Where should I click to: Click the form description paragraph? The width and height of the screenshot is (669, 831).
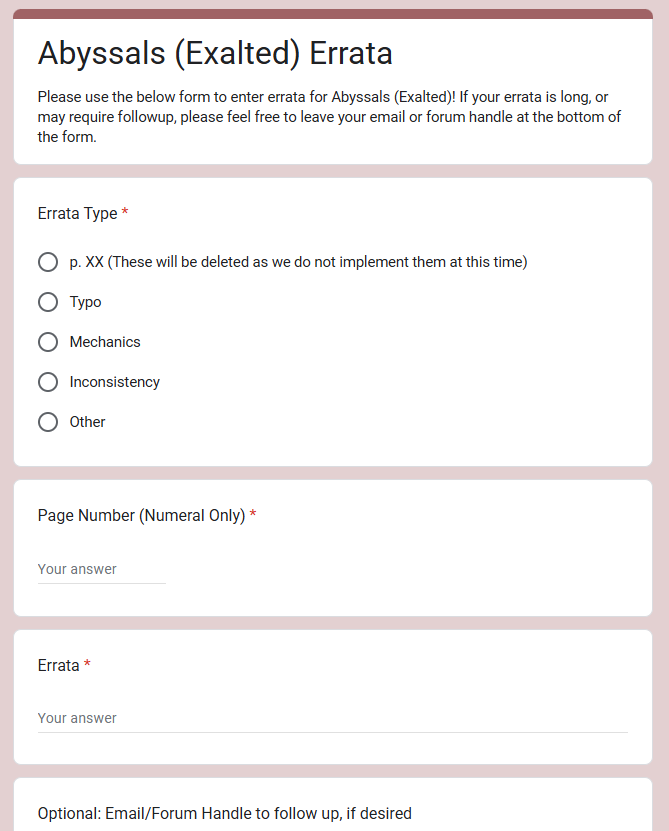pos(330,117)
